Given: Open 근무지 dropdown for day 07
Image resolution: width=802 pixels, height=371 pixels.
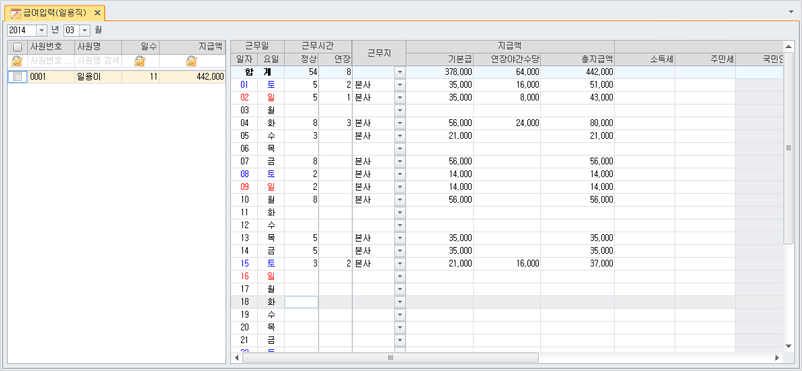Looking at the screenshot, I should pyautogui.click(x=400, y=162).
